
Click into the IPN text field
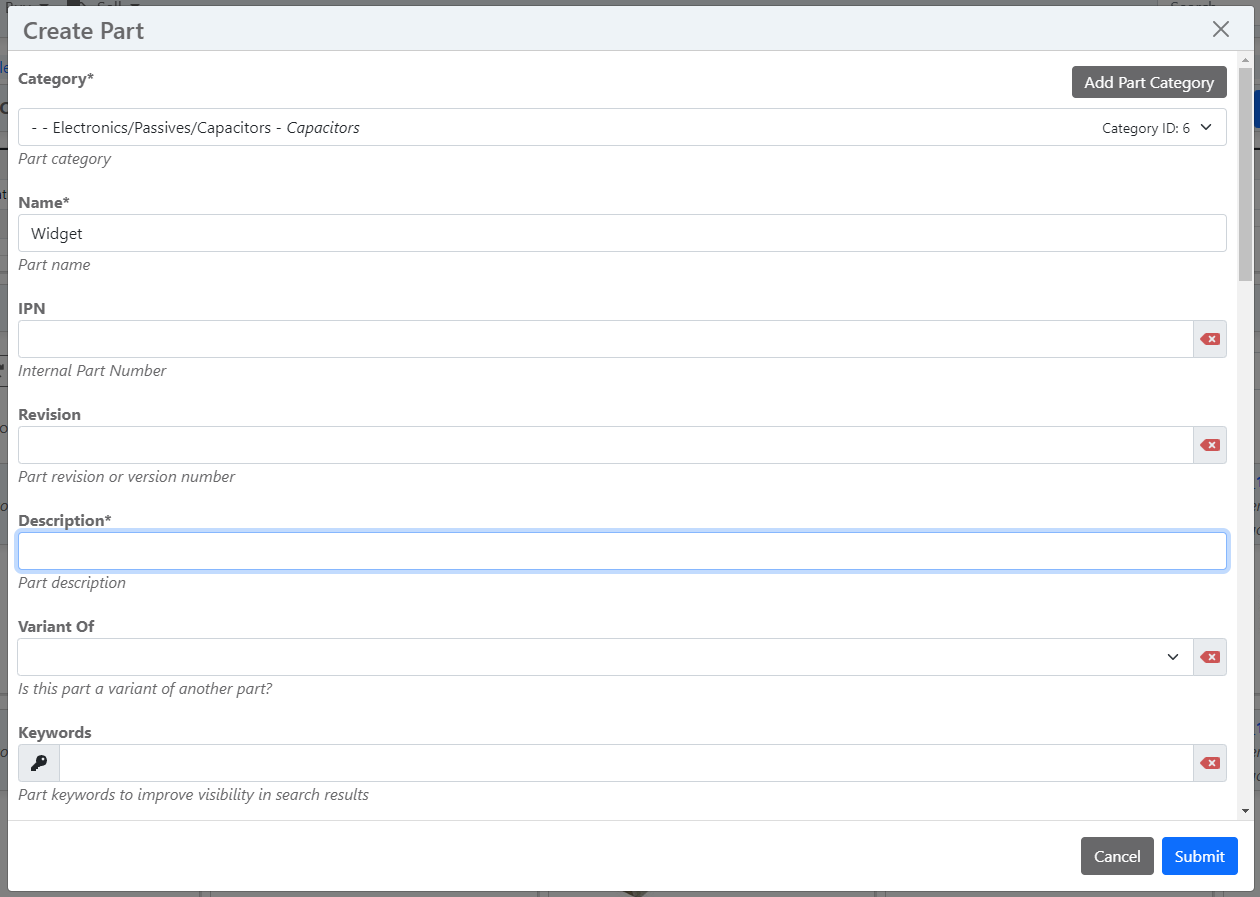click(605, 339)
